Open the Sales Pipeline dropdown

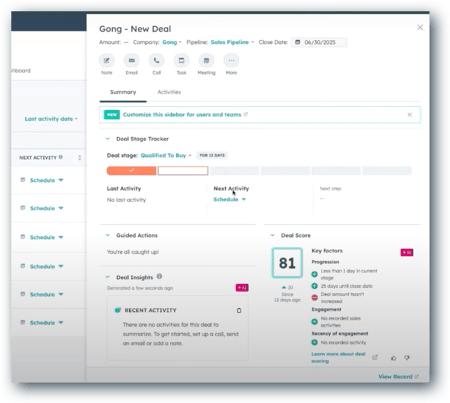click(x=232, y=42)
